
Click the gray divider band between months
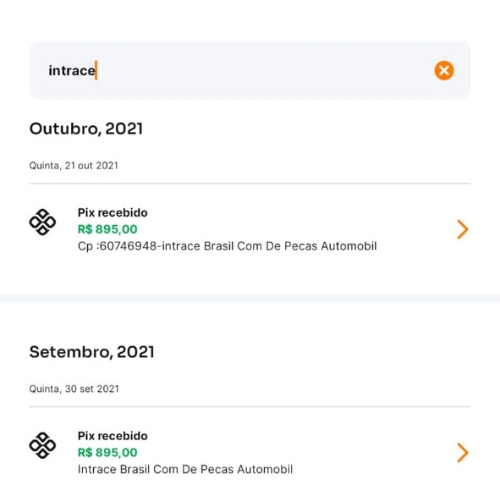pos(250,298)
